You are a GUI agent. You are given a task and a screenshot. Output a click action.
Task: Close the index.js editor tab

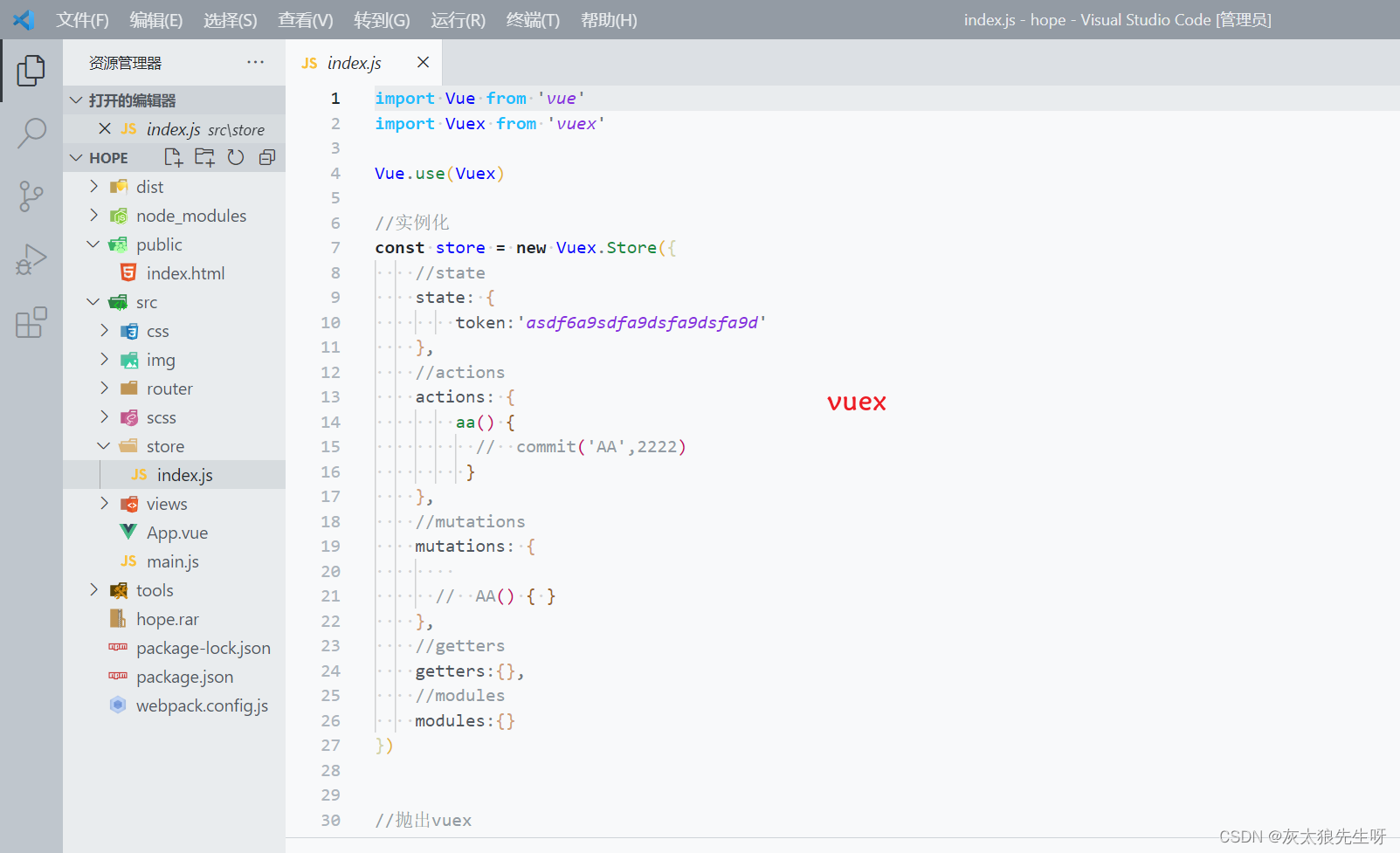click(423, 62)
